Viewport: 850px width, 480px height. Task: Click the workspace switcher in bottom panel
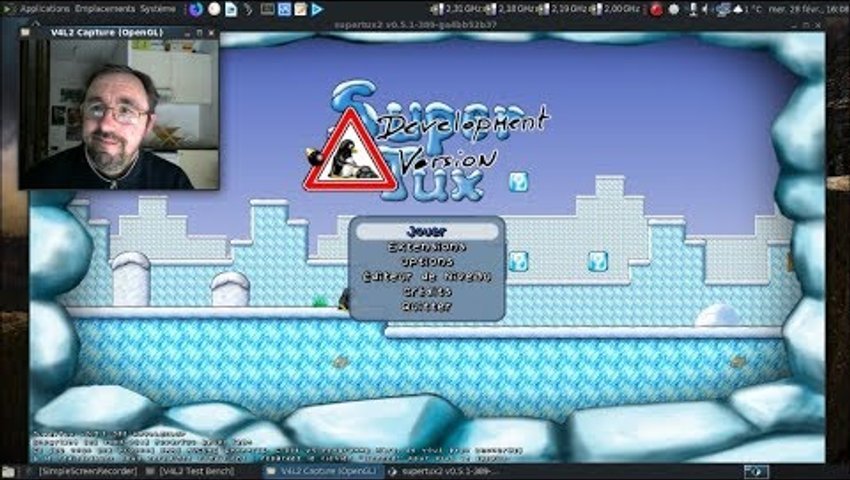(756, 471)
